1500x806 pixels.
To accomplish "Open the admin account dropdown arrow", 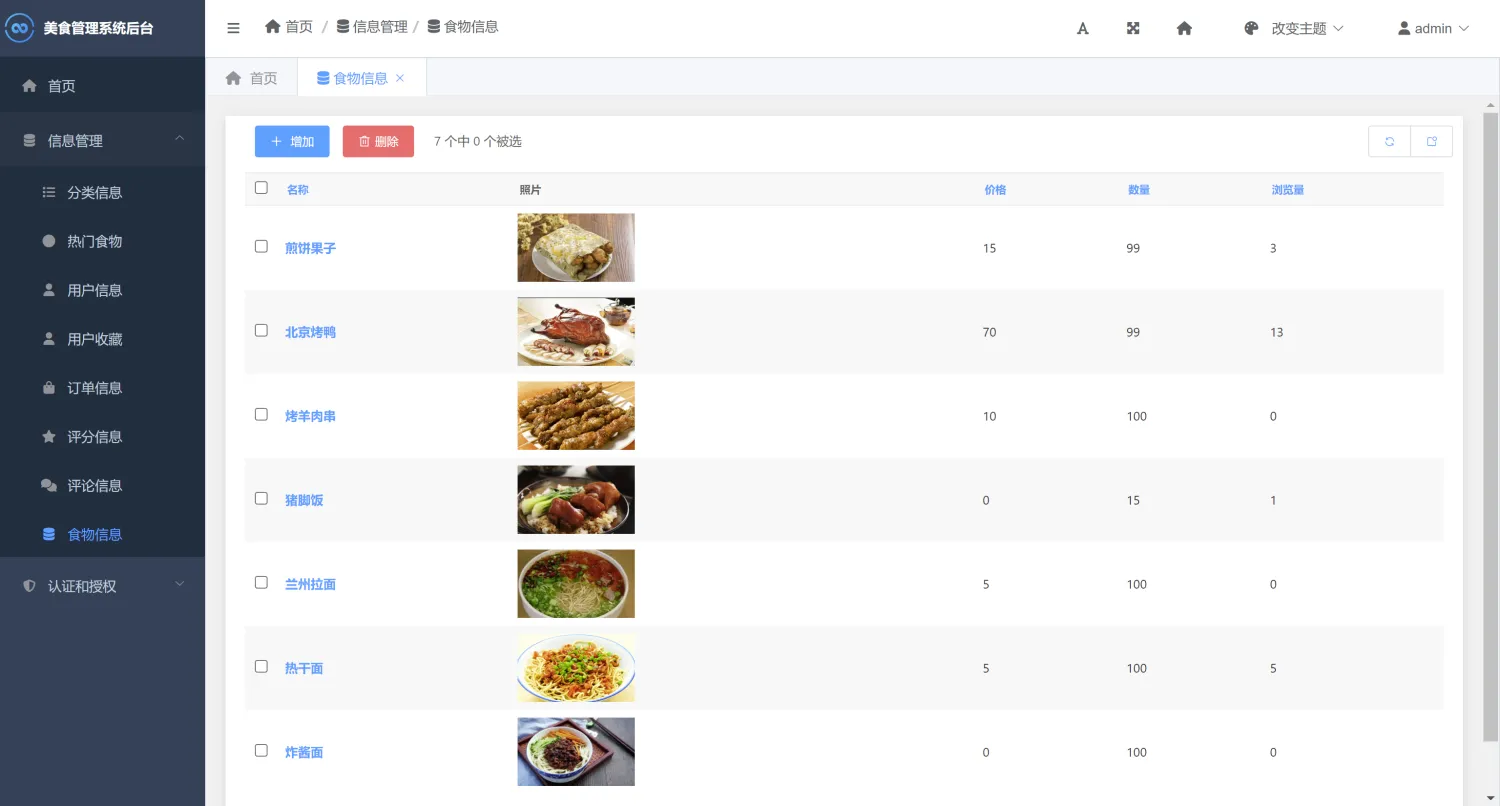I will pyautogui.click(x=1464, y=28).
